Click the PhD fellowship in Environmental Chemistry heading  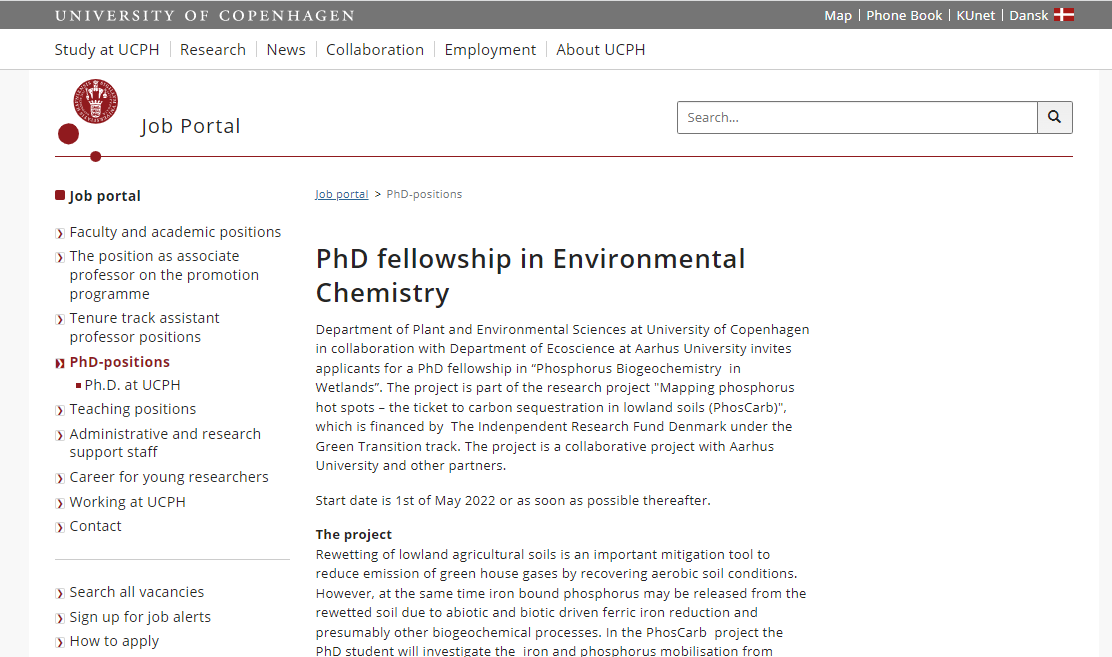(x=530, y=275)
